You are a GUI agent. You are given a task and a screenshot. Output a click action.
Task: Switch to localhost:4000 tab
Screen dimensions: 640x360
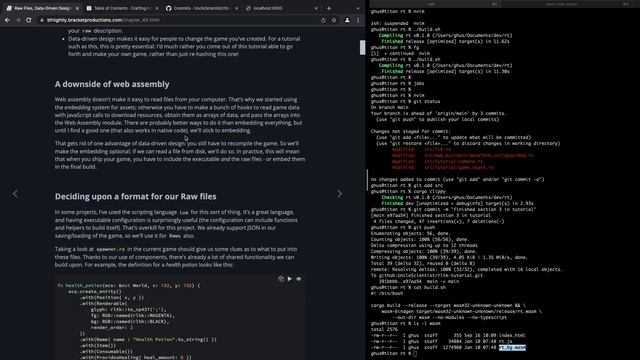[281, 8]
